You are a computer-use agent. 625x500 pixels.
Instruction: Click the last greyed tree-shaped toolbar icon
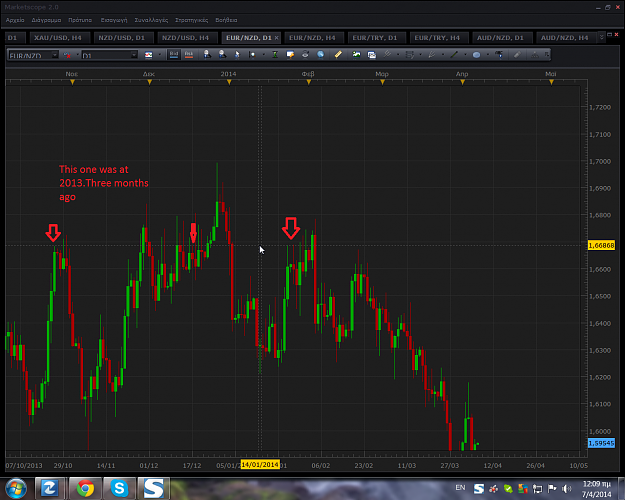tap(535, 55)
